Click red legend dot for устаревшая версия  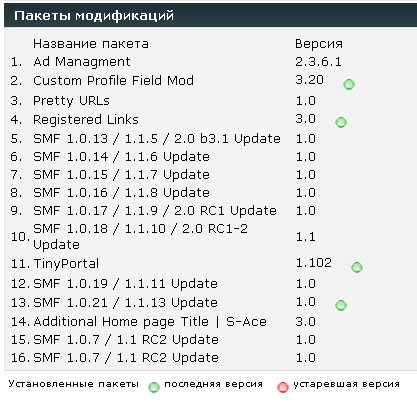pyautogui.click(x=283, y=387)
